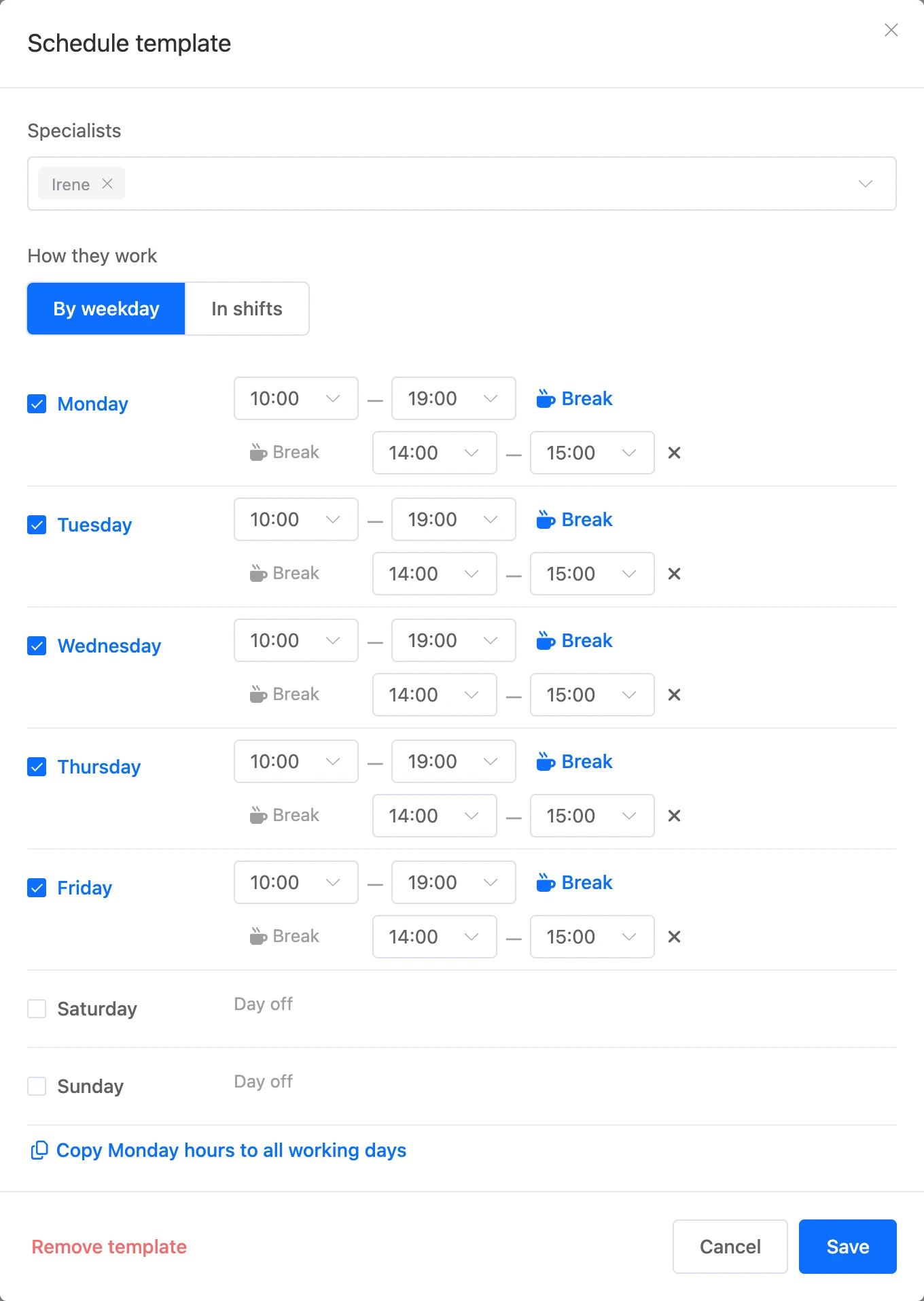The image size is (924, 1301).
Task: Open Friday end time 19:00 dropdown
Action: click(454, 882)
